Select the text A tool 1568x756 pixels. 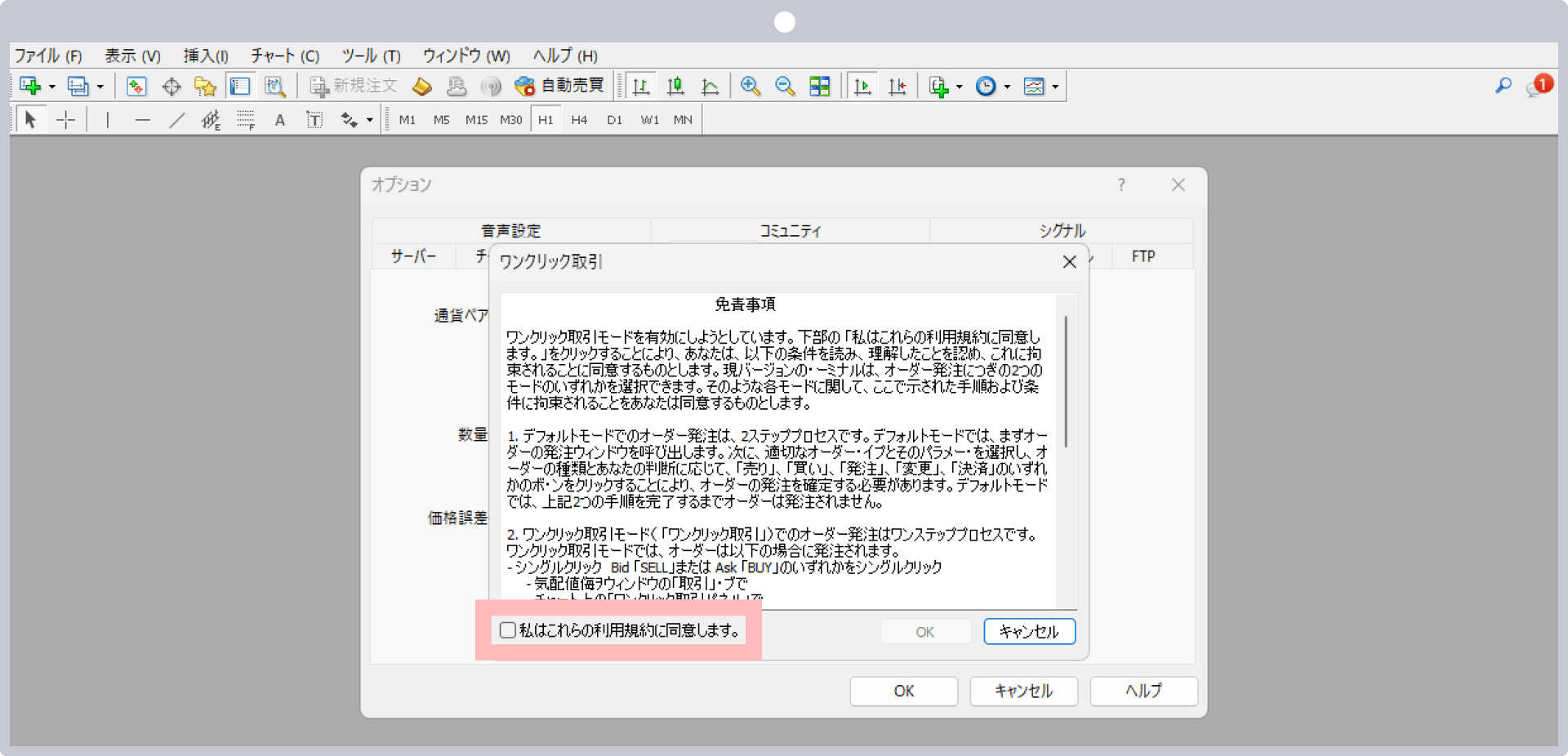280,120
